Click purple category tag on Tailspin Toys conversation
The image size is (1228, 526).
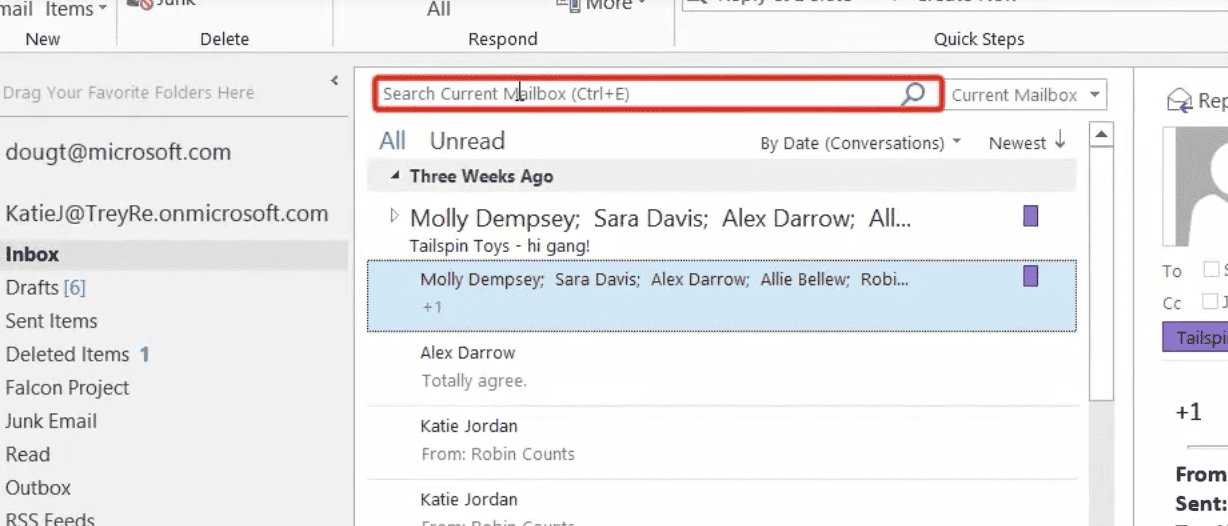pos(1030,216)
